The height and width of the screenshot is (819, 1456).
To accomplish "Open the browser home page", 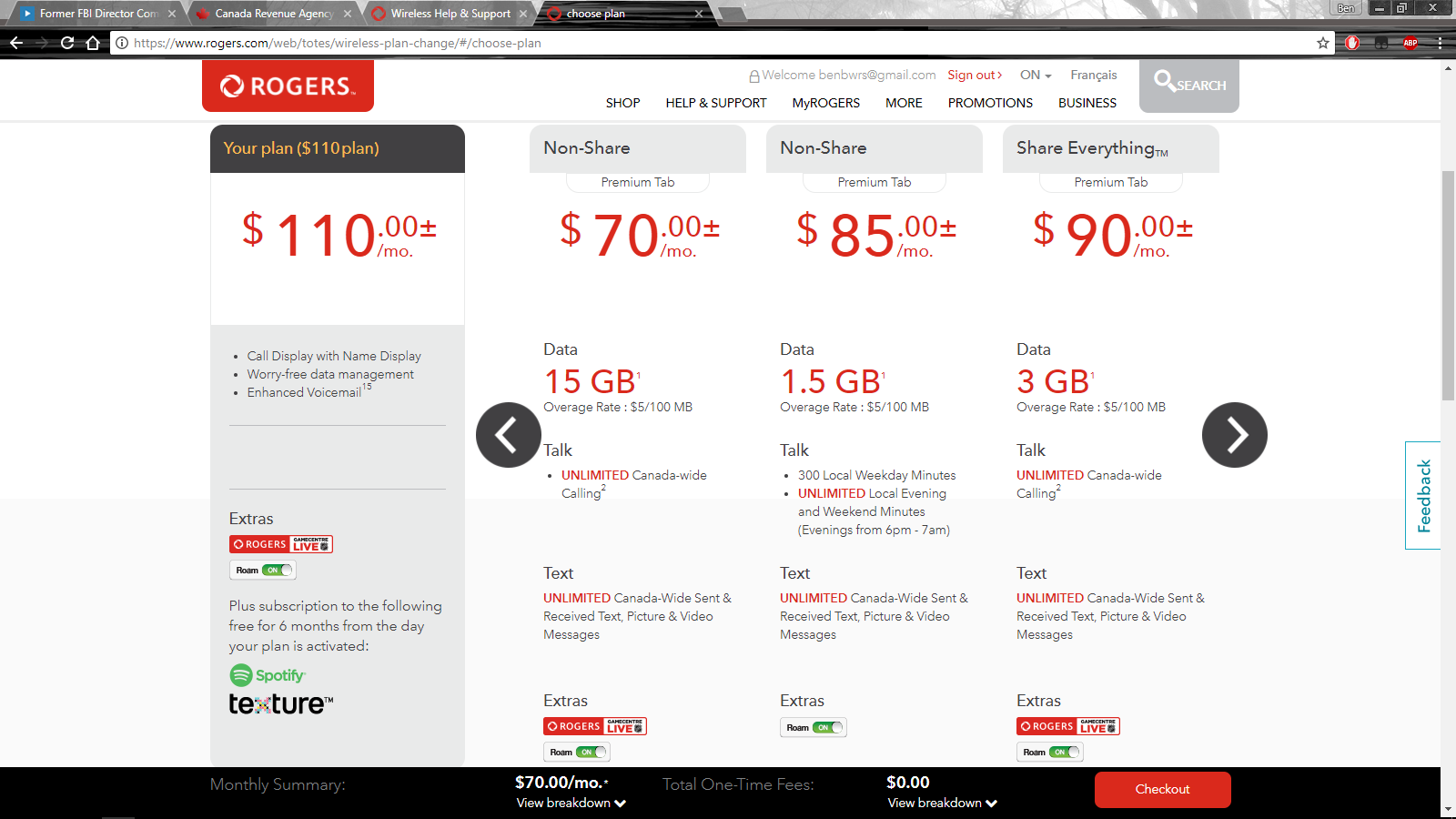I will pyautogui.click(x=93, y=43).
